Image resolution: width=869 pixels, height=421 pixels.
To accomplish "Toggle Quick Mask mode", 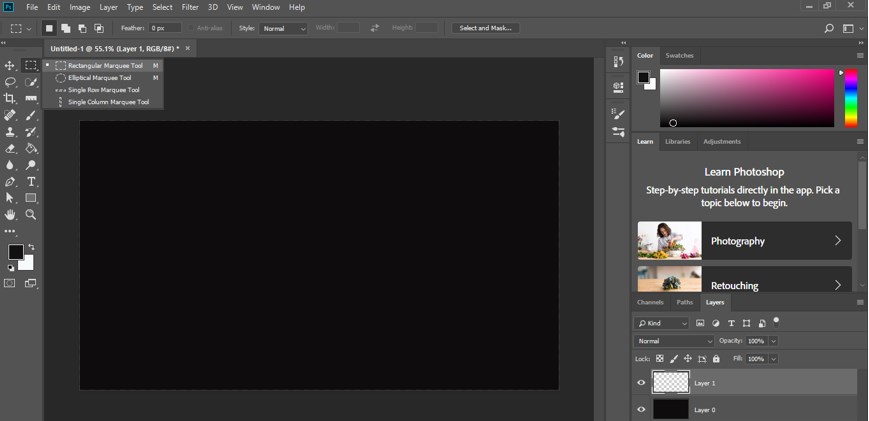I will pyautogui.click(x=9, y=283).
